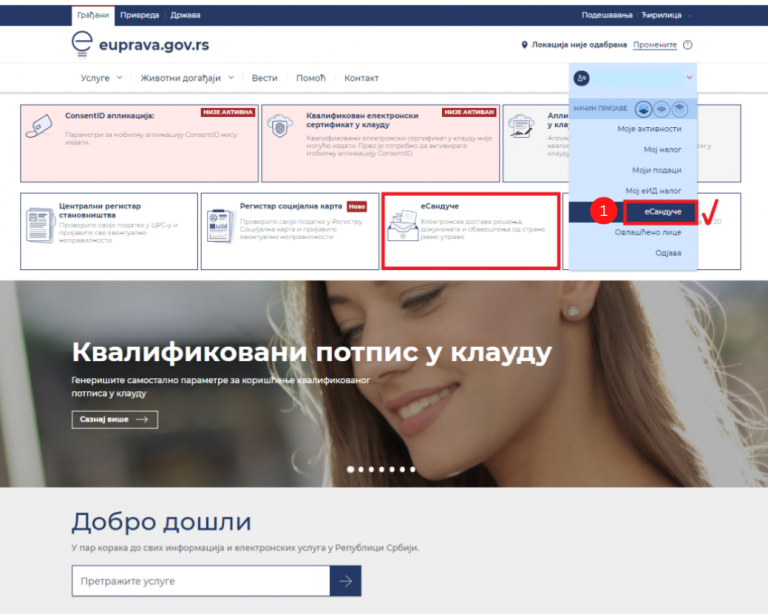
Task: Expand the Услуге dropdown menu
Action: (x=101, y=78)
